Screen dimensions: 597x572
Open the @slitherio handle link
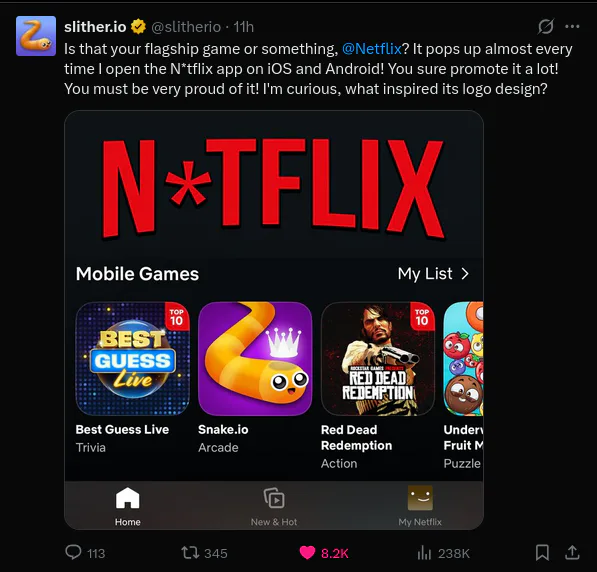pos(186,27)
